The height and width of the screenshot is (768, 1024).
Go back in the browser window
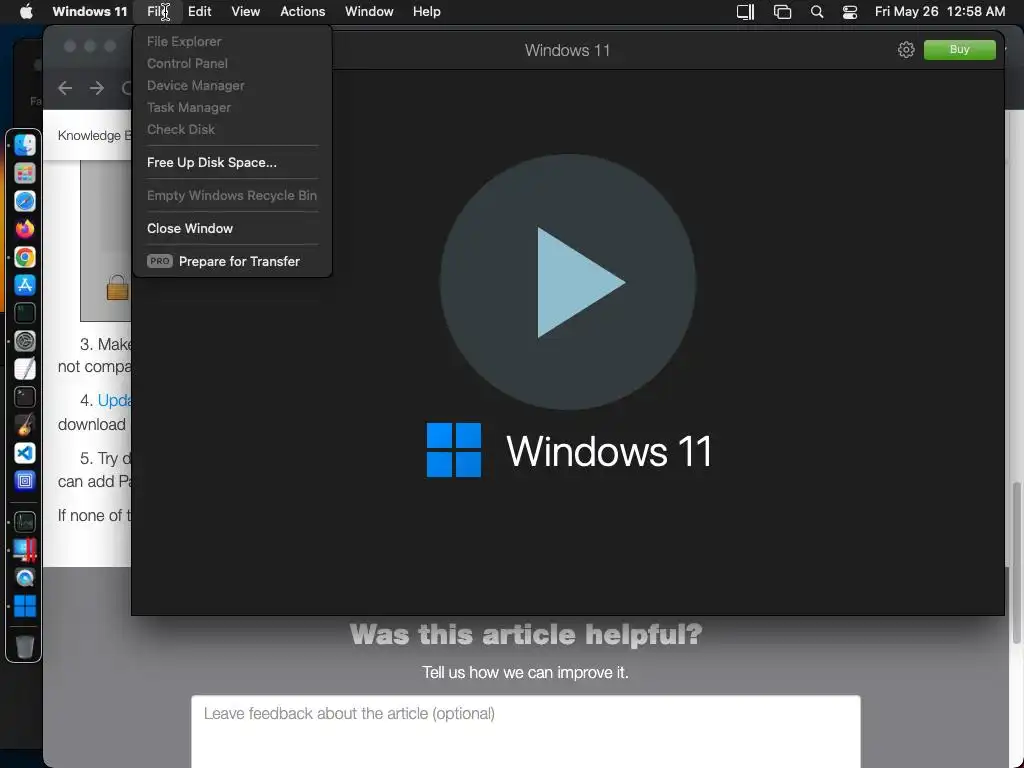(x=65, y=88)
